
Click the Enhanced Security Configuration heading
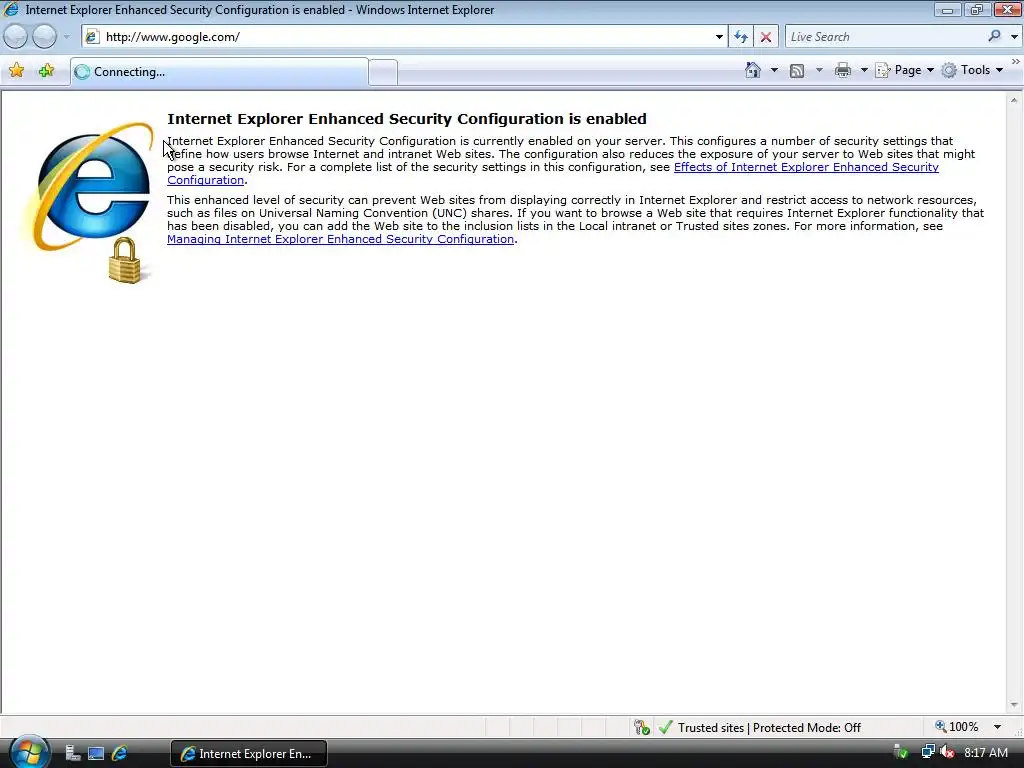pos(407,119)
